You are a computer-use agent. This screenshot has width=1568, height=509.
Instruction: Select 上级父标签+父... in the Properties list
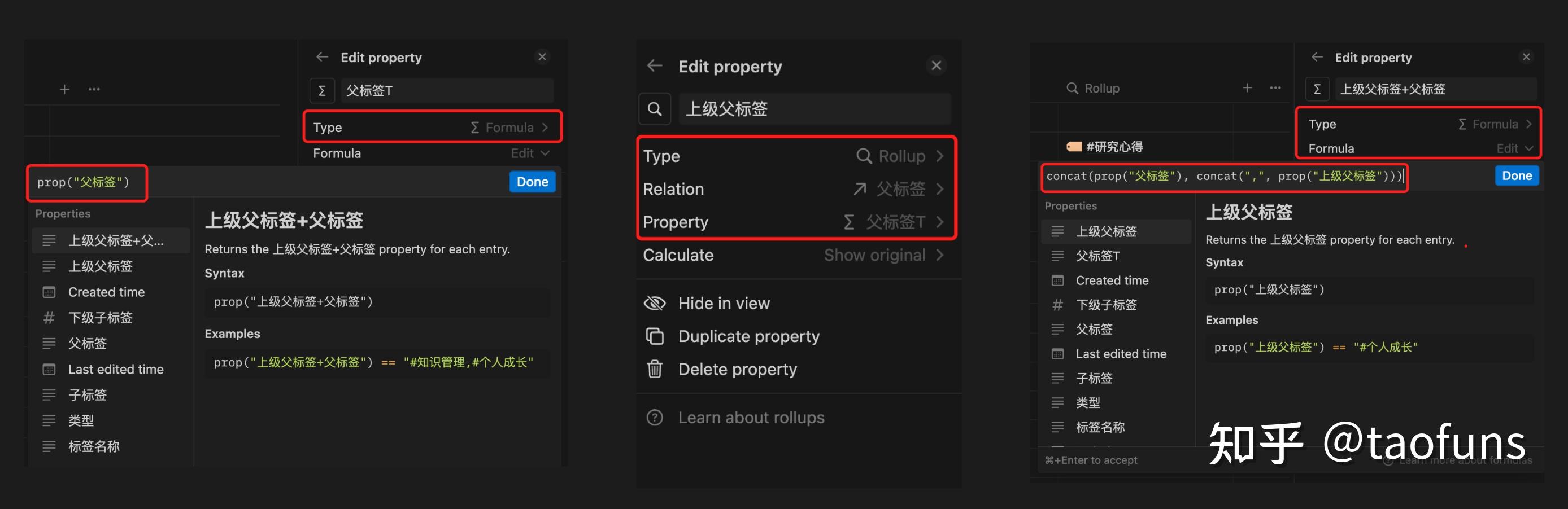[115, 241]
